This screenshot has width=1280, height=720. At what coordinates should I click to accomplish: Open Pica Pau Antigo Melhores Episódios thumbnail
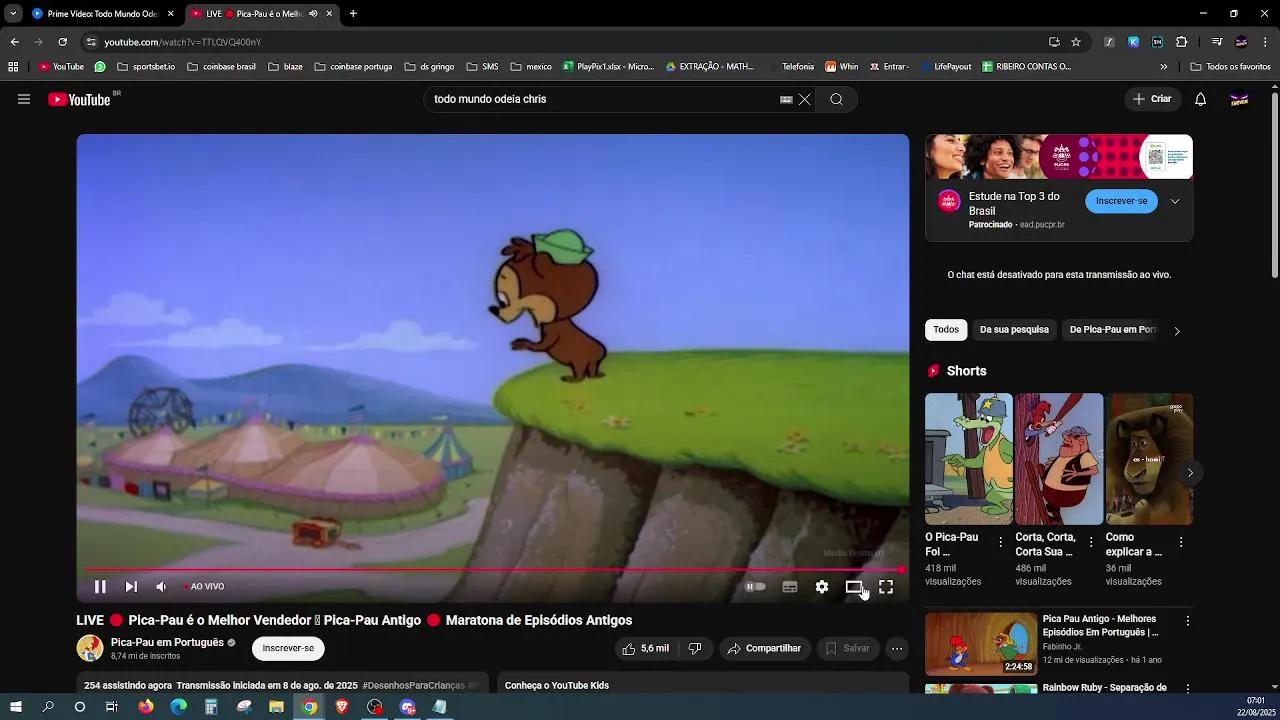pos(981,644)
